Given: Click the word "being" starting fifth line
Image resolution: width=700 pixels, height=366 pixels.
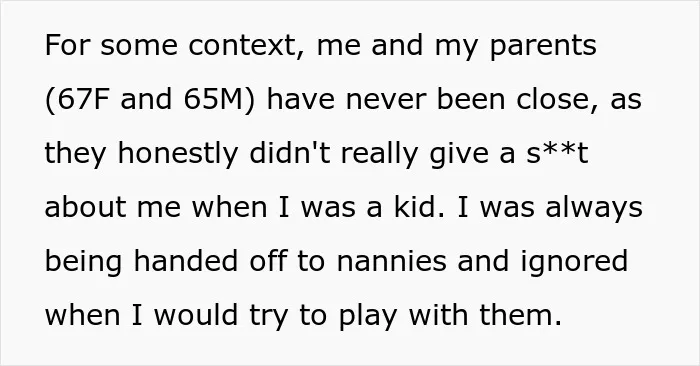Looking at the screenshot, I should pyautogui.click(x=83, y=262).
